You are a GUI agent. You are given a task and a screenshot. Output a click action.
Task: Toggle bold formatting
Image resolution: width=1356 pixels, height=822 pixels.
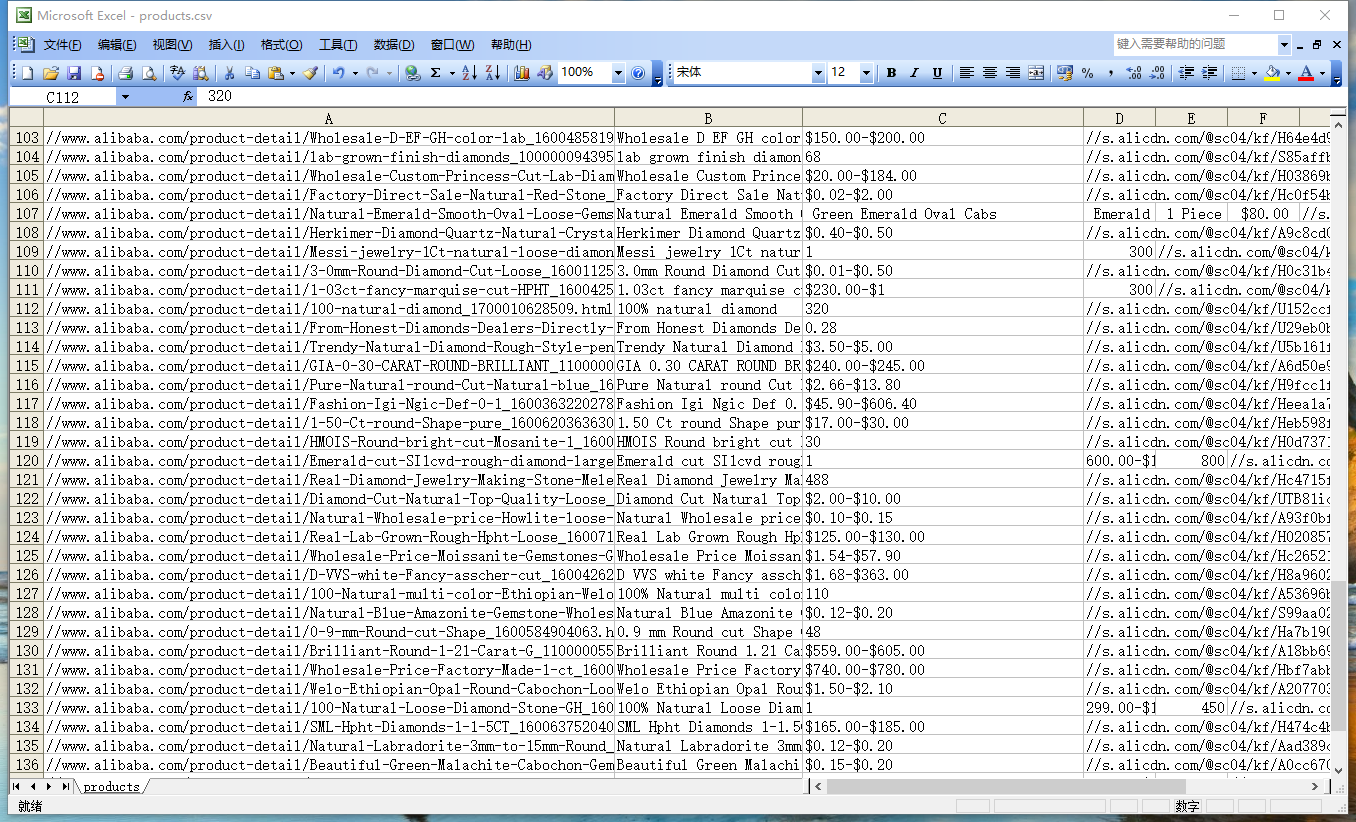coord(890,73)
